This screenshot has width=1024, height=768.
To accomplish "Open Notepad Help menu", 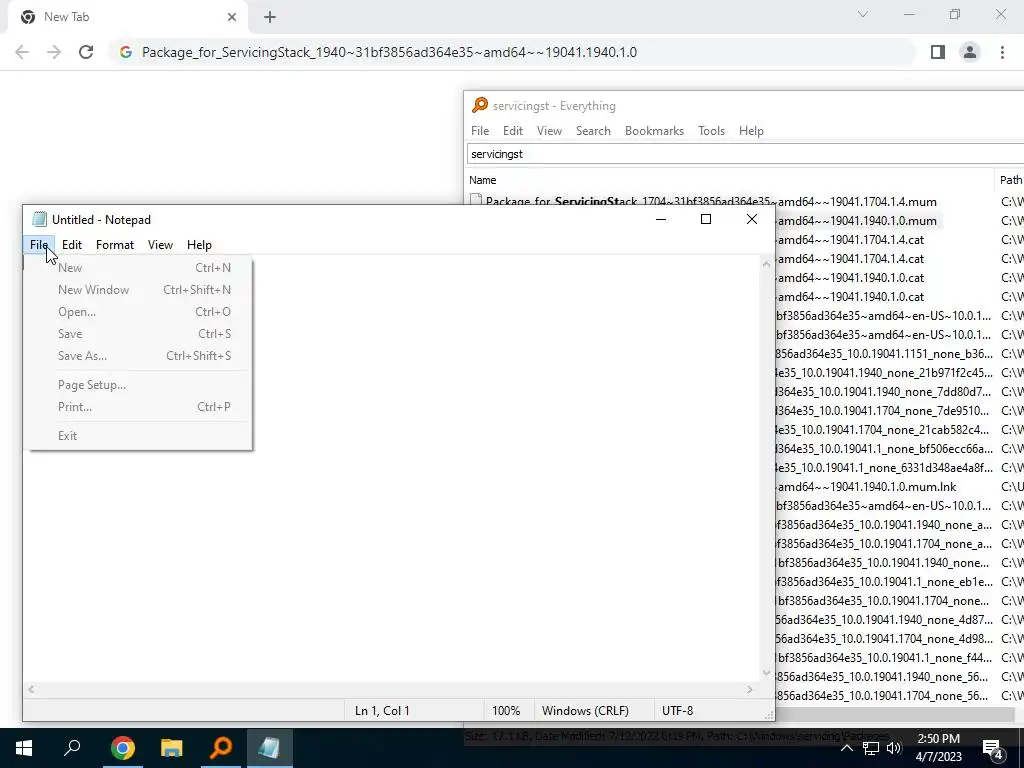I will [x=199, y=245].
